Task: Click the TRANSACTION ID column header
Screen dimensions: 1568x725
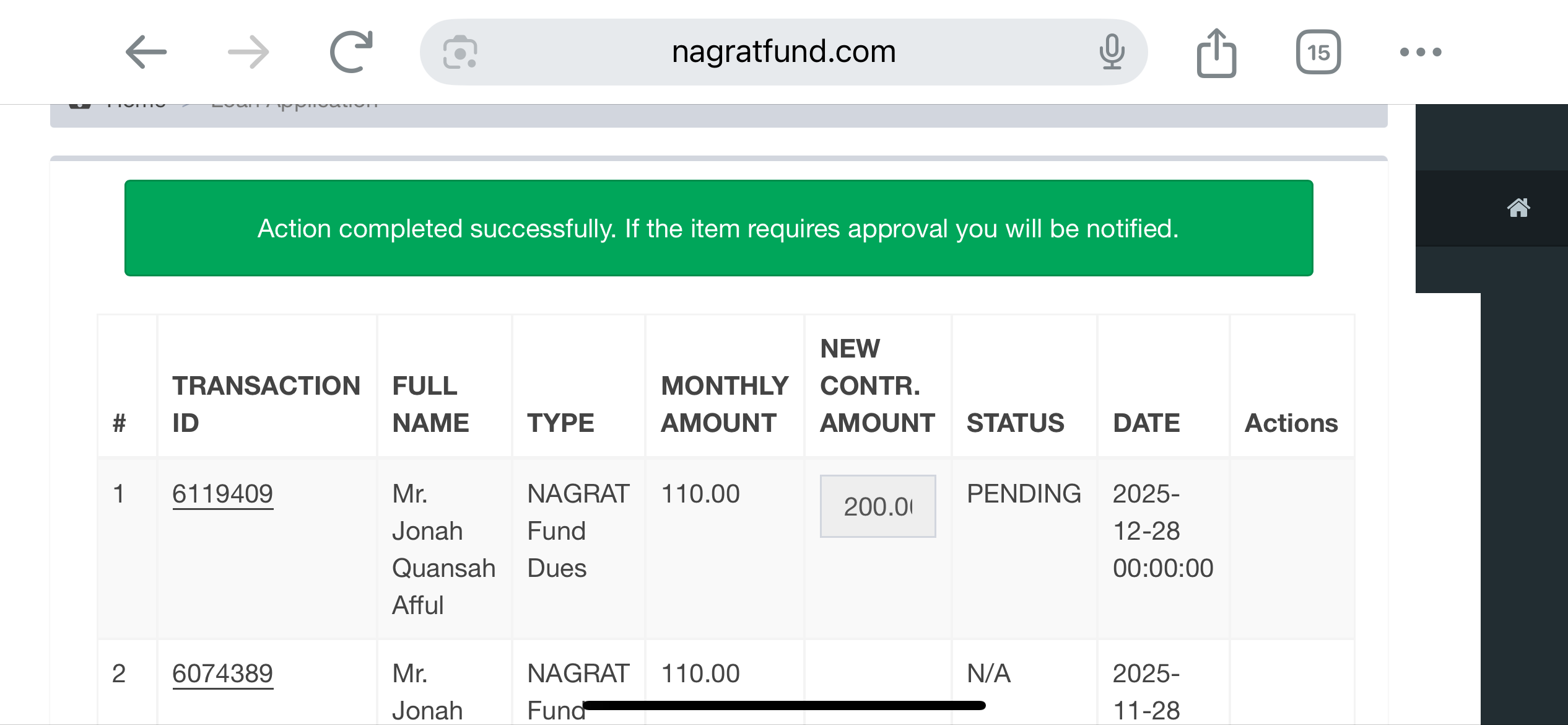Action: tap(266, 404)
